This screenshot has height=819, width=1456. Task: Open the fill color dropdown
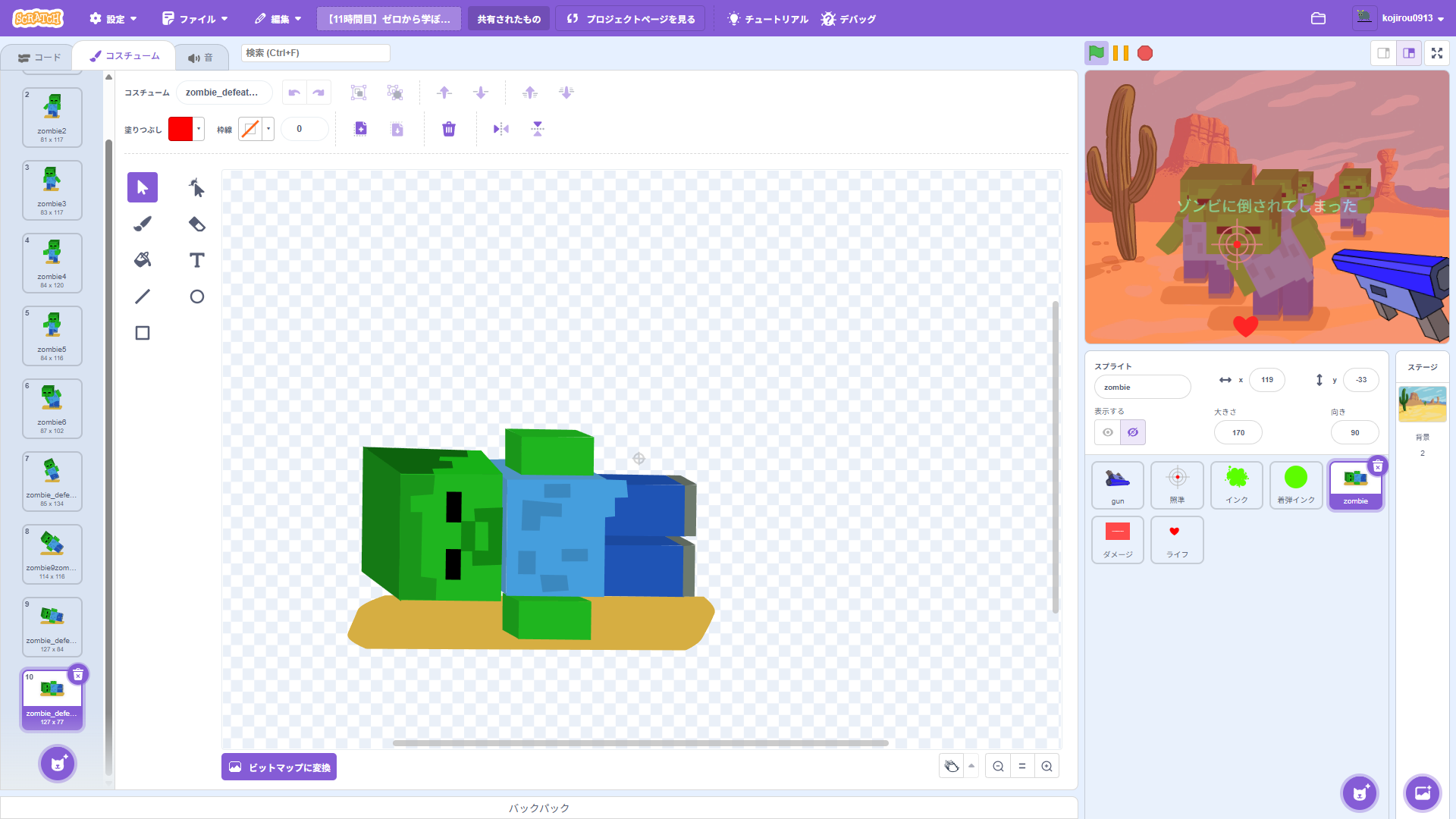[199, 129]
